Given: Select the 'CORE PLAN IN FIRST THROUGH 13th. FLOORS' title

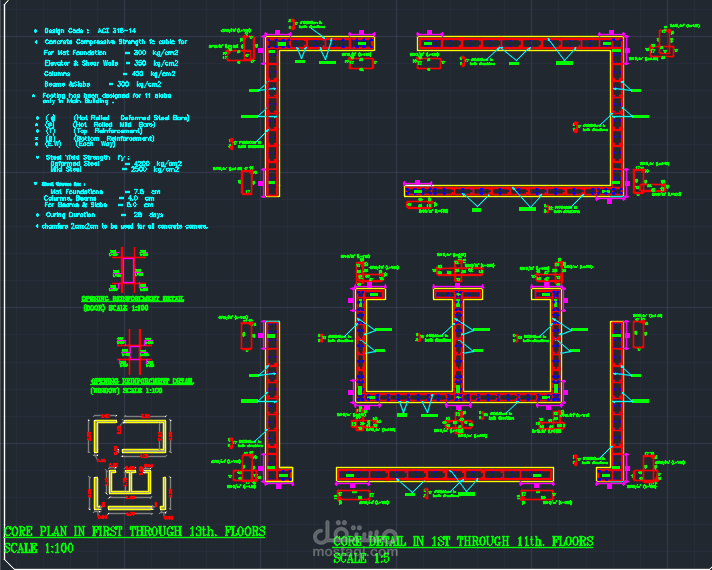Looking at the screenshot, I should [134, 531].
